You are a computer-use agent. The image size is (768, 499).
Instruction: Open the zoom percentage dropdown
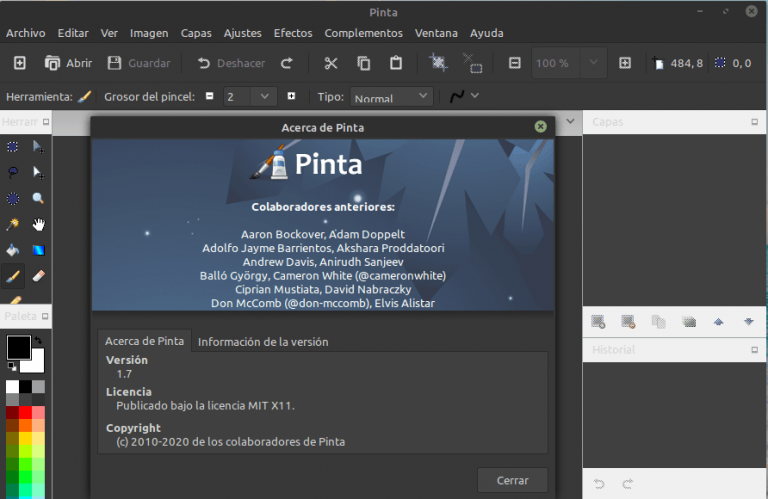[593, 63]
